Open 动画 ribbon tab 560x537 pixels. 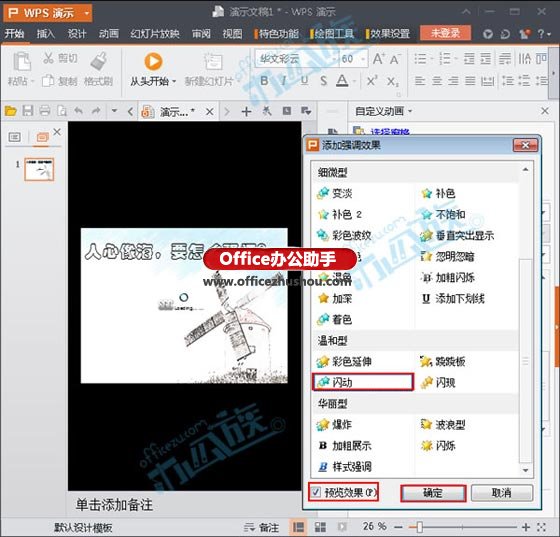click(x=109, y=34)
